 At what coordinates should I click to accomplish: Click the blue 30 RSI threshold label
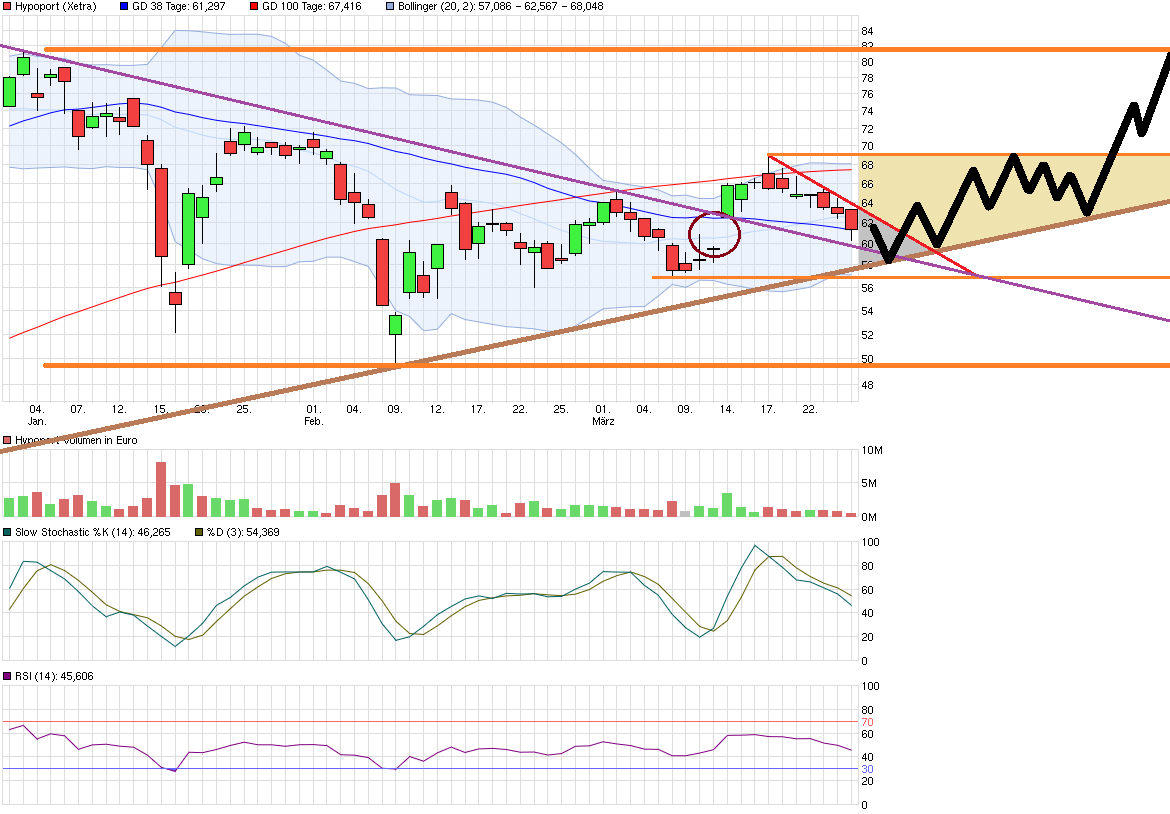pyautogui.click(x=867, y=769)
